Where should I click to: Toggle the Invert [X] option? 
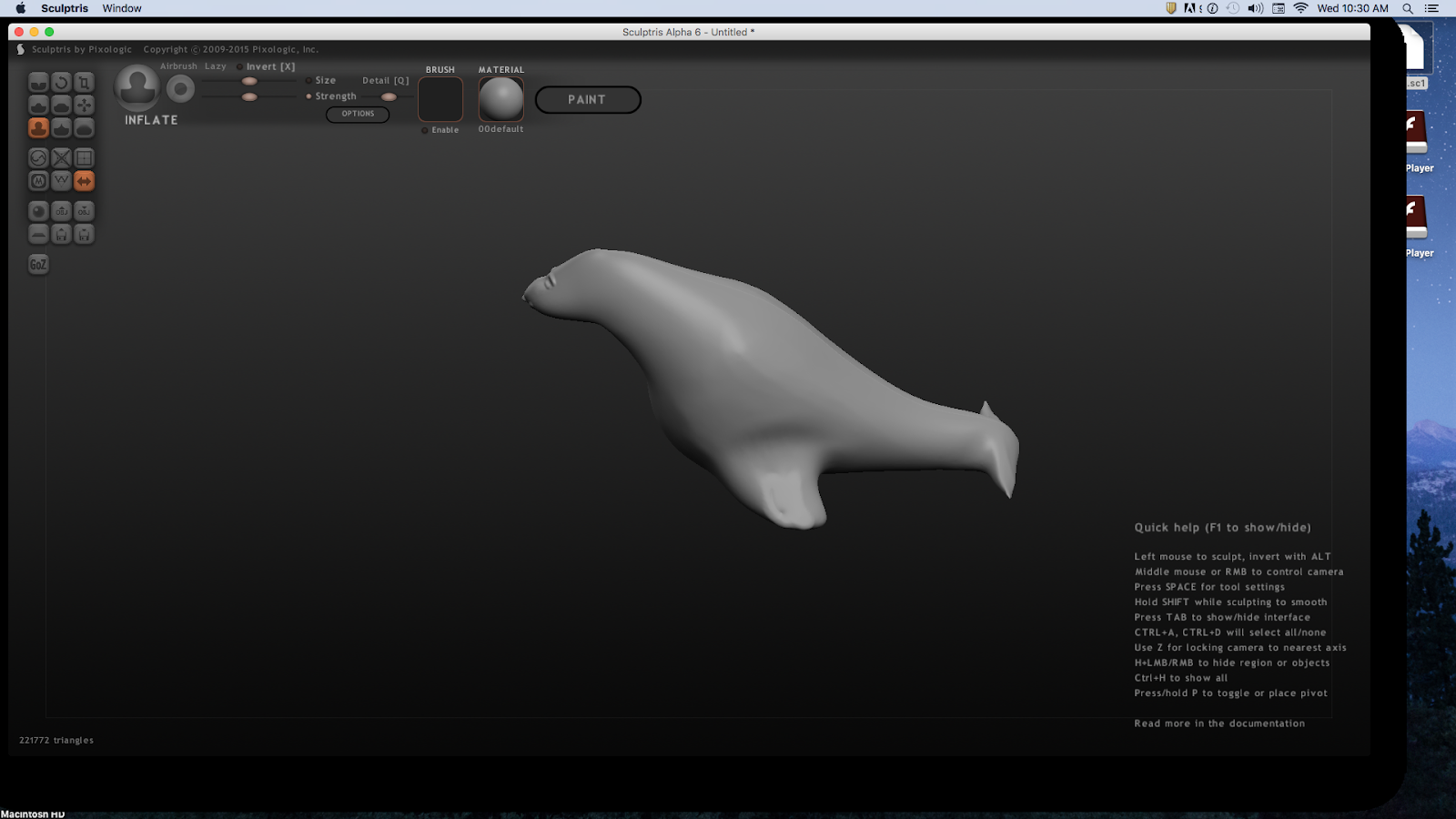(240, 66)
